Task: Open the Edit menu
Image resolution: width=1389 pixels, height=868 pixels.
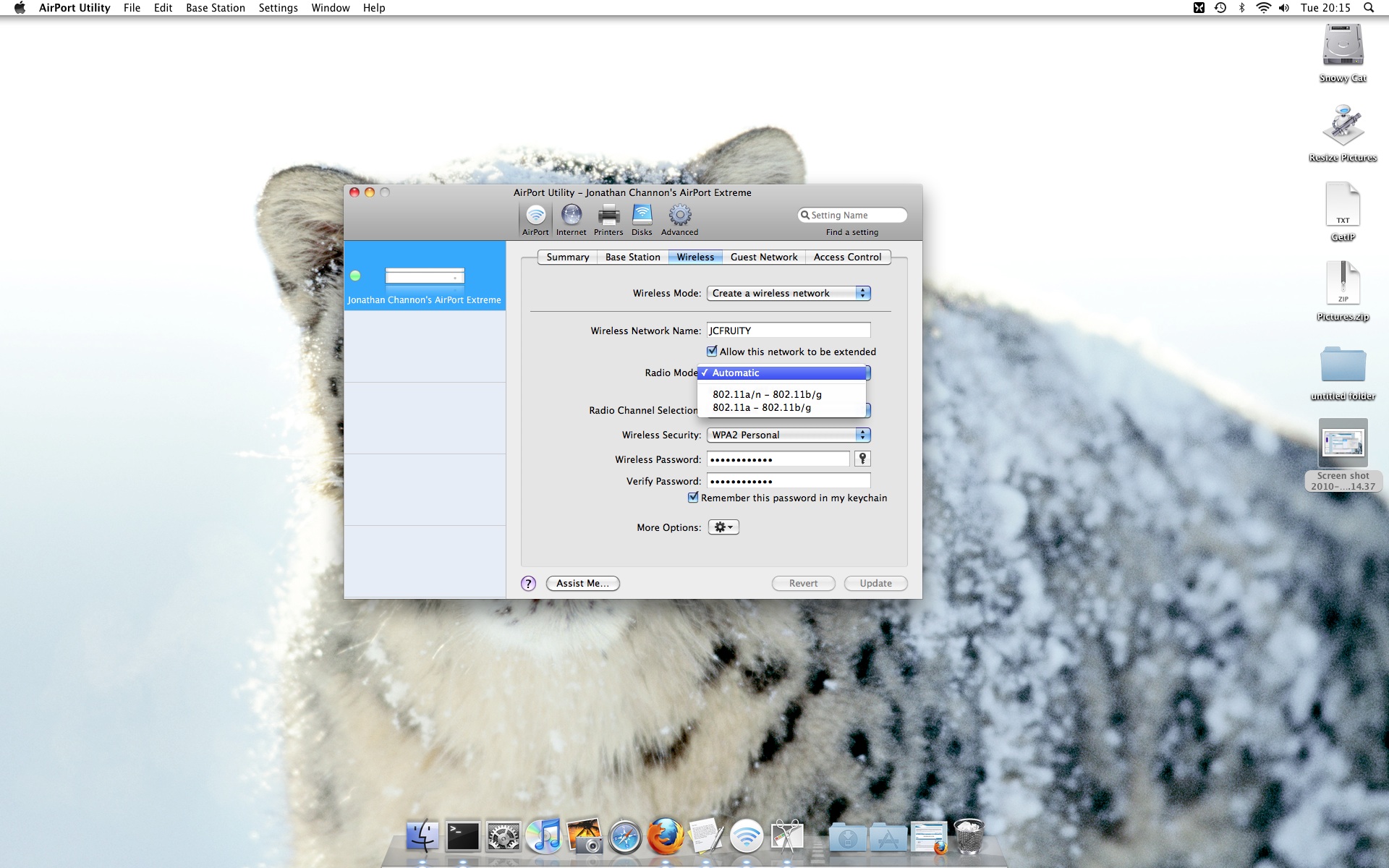Action: pos(163,8)
